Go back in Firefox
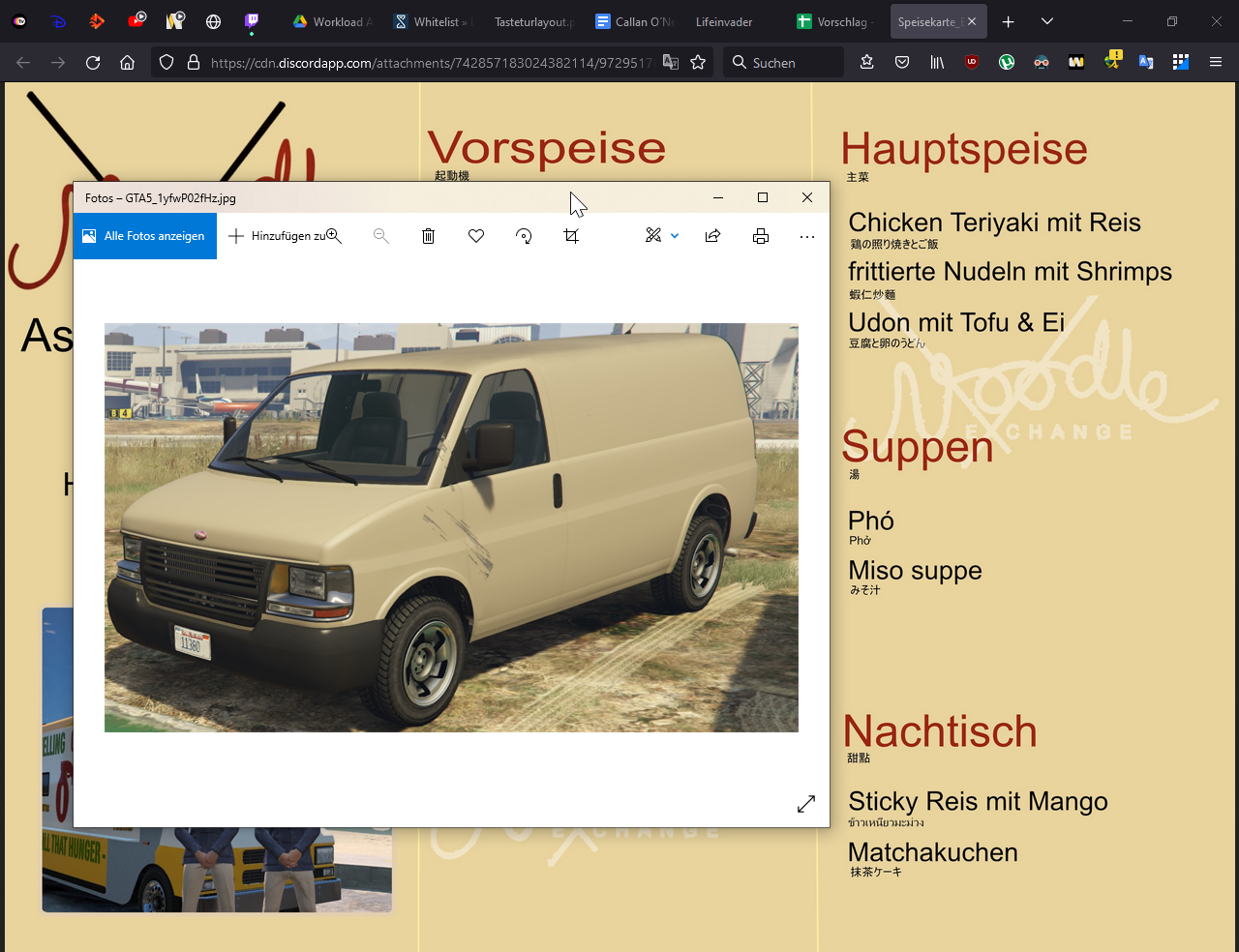This screenshot has height=952, width=1239. click(x=23, y=63)
